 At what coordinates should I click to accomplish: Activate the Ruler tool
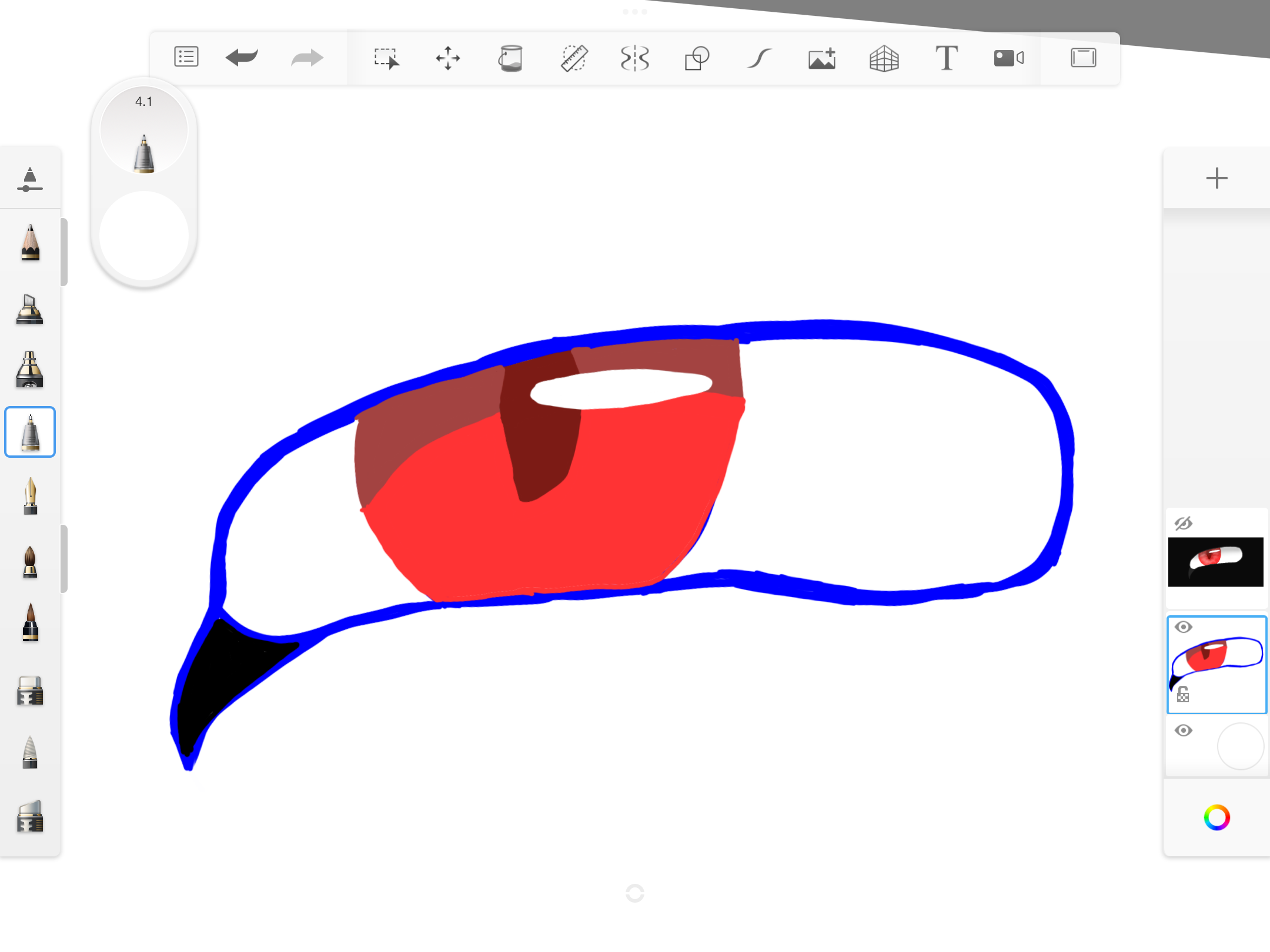tap(573, 58)
